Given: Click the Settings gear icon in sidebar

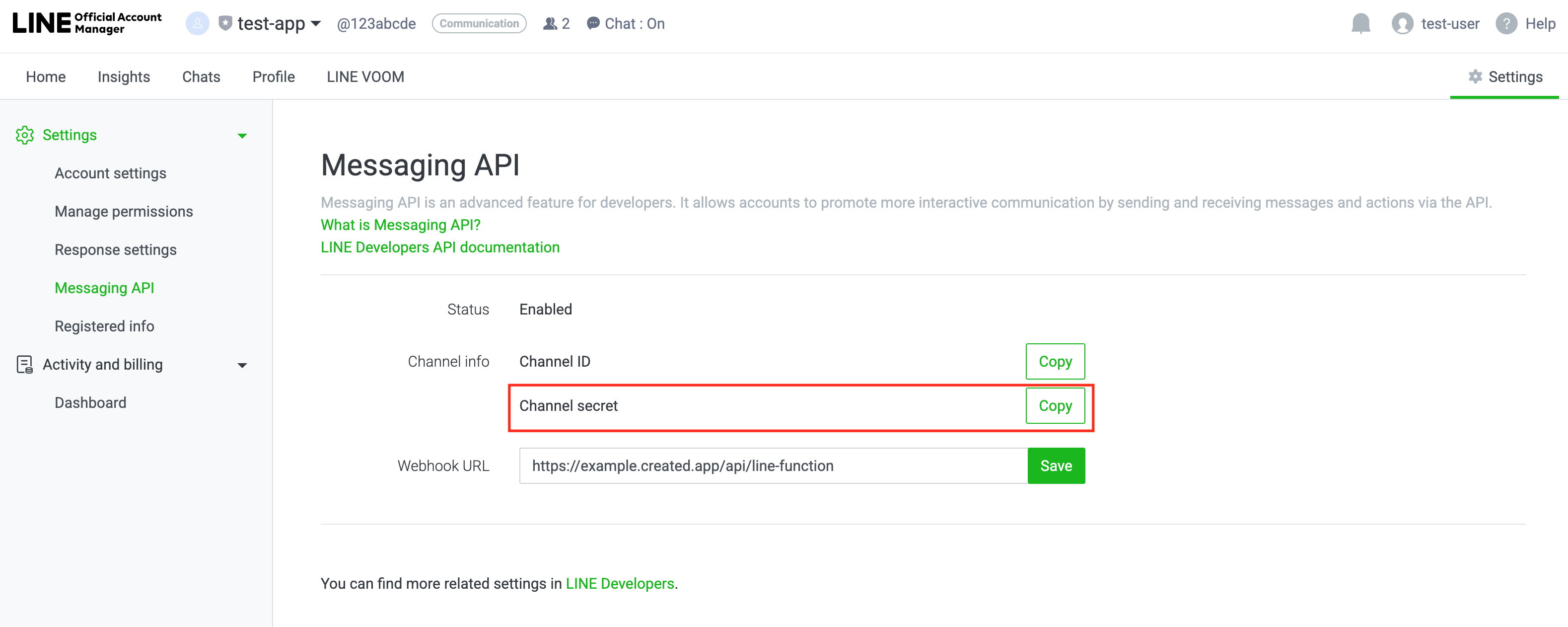Looking at the screenshot, I should pos(25,135).
